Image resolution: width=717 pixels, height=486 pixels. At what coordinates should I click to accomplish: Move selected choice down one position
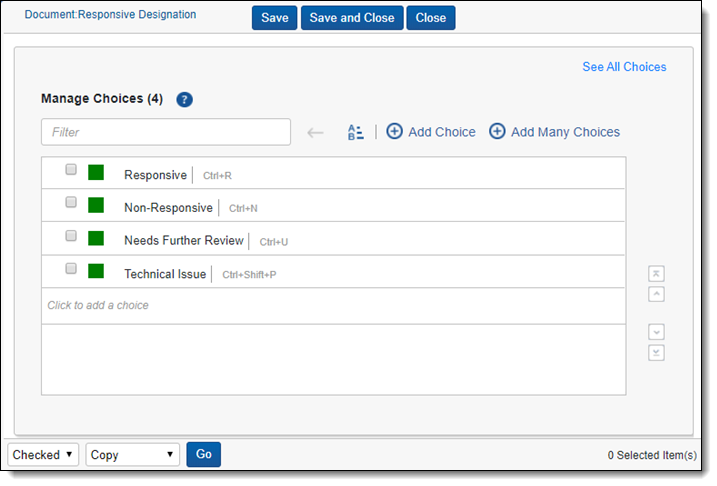click(657, 332)
